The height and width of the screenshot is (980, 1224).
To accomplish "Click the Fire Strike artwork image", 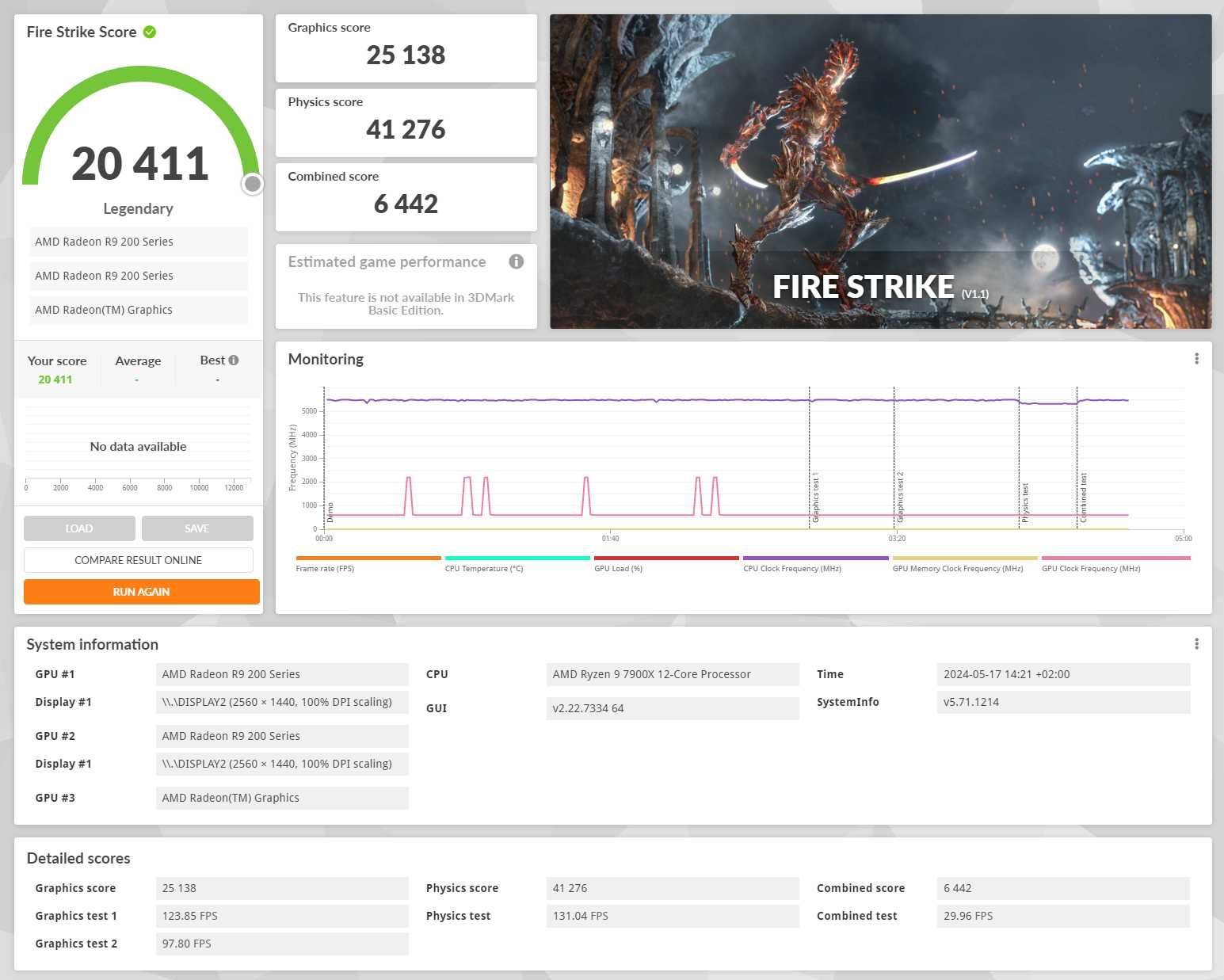I will click(880, 171).
